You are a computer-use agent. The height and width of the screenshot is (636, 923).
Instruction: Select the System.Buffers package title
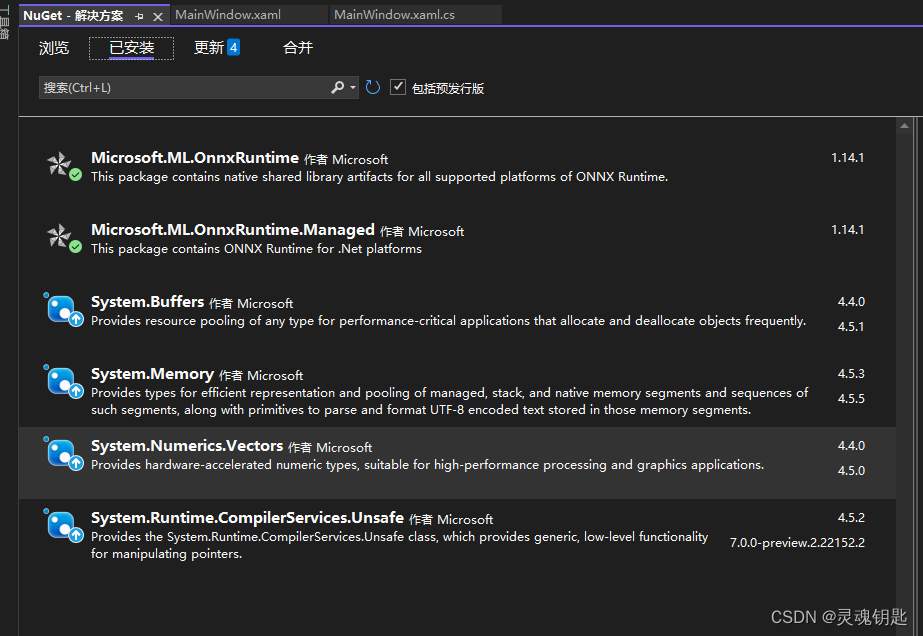147,302
